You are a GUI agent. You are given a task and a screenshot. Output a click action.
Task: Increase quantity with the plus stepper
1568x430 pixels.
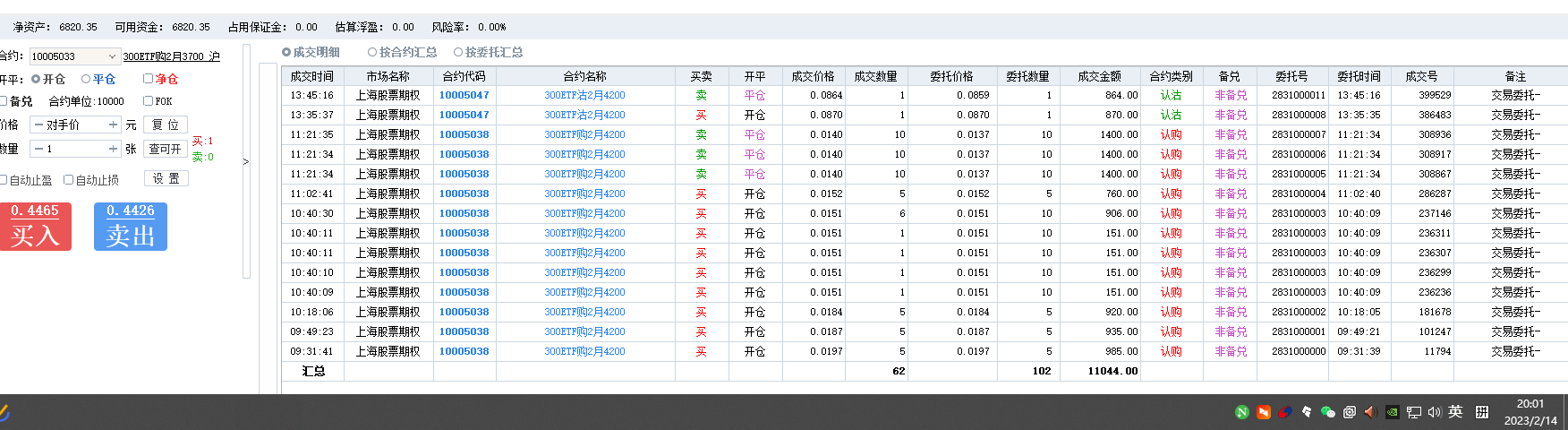click(113, 149)
